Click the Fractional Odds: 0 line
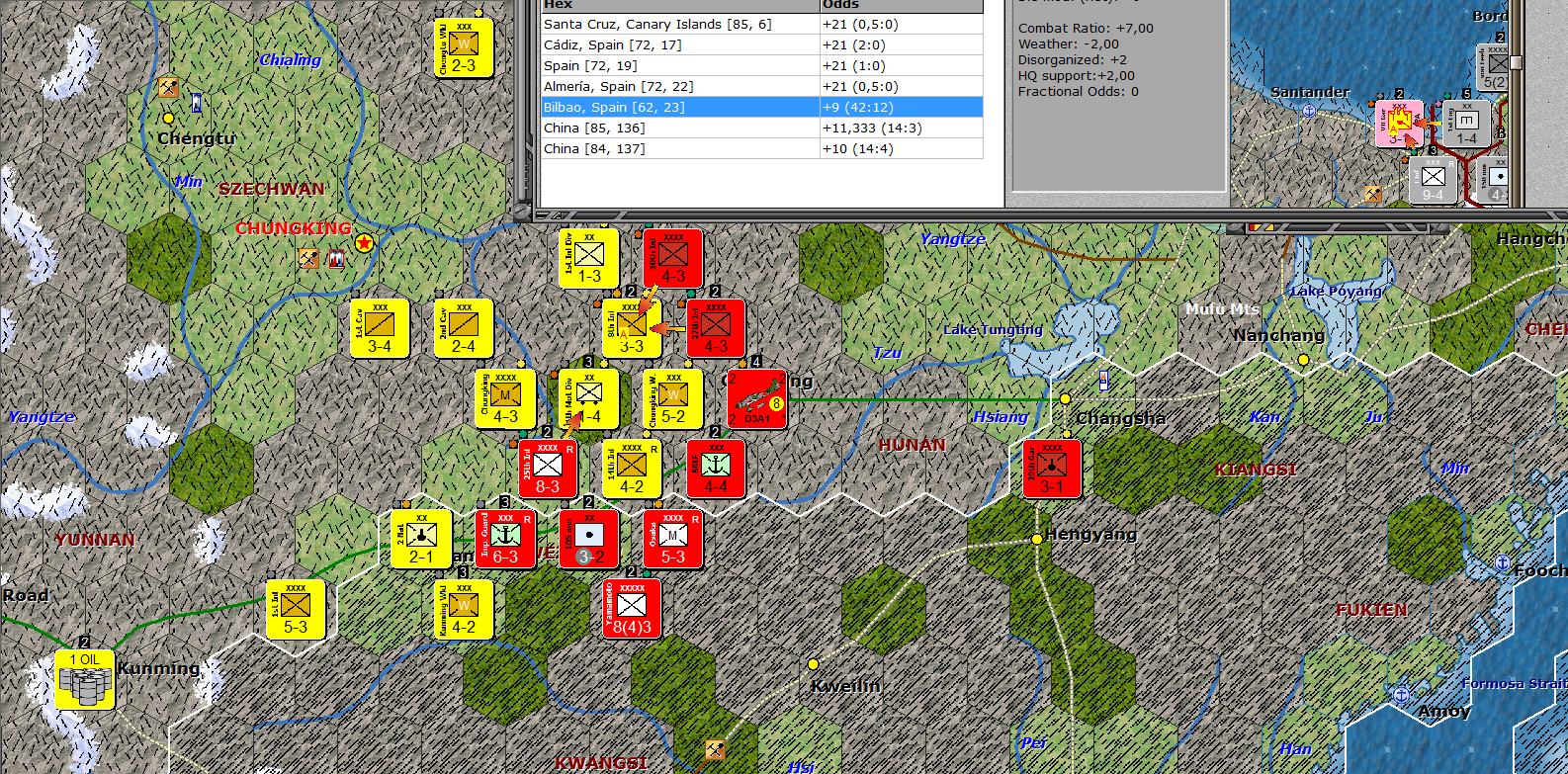1568x774 pixels. (1079, 91)
